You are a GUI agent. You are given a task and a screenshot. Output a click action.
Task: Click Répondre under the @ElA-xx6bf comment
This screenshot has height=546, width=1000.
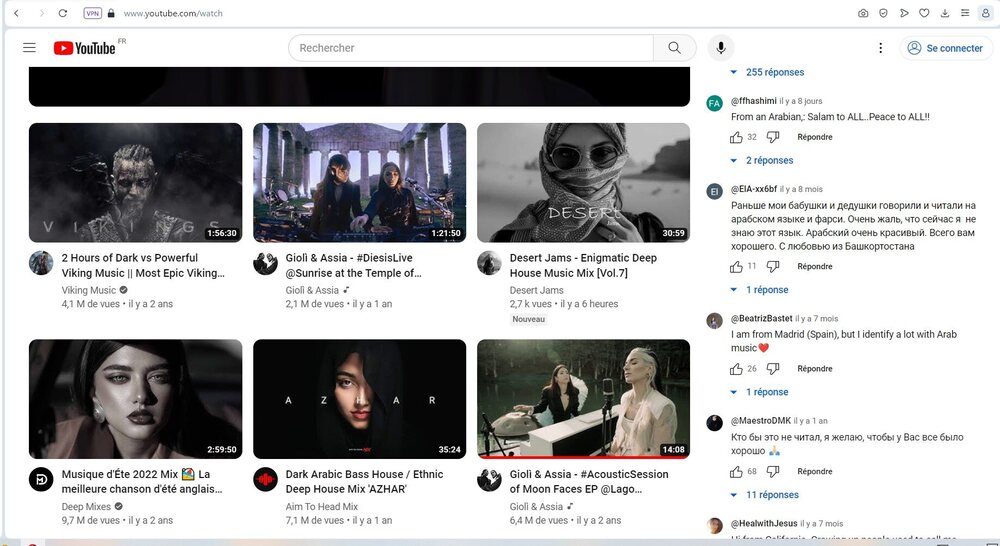tap(814, 266)
